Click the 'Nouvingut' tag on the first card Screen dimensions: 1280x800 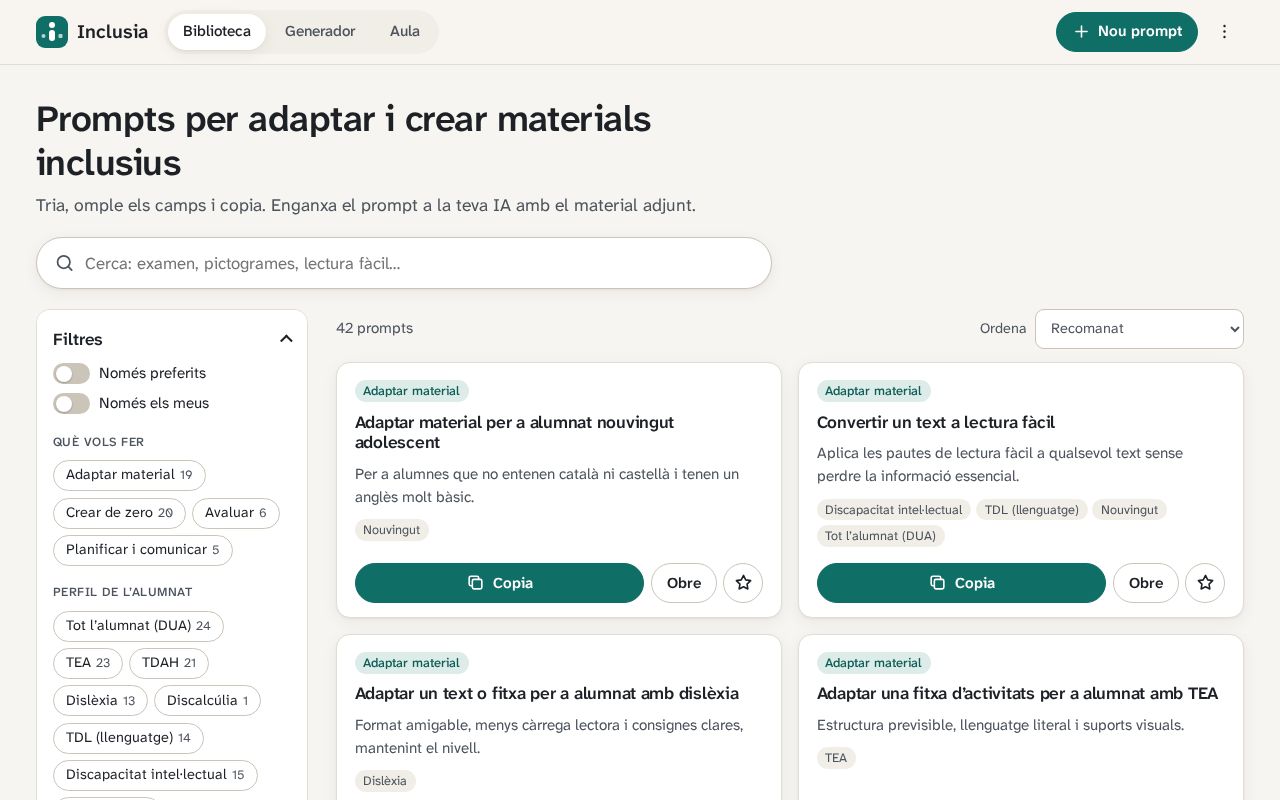392,530
